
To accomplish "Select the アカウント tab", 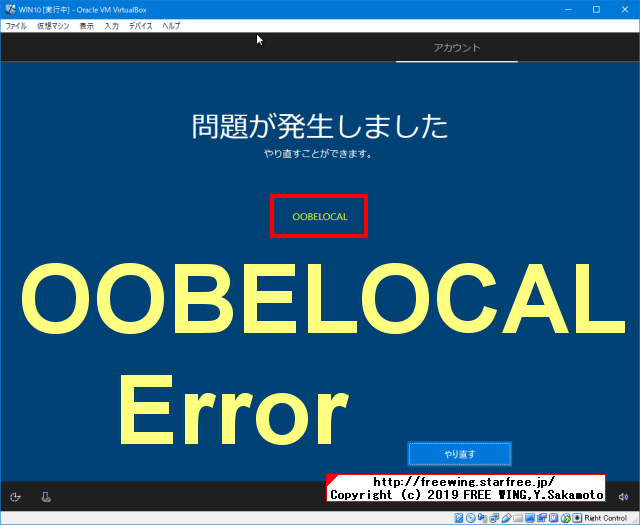I will (x=457, y=48).
